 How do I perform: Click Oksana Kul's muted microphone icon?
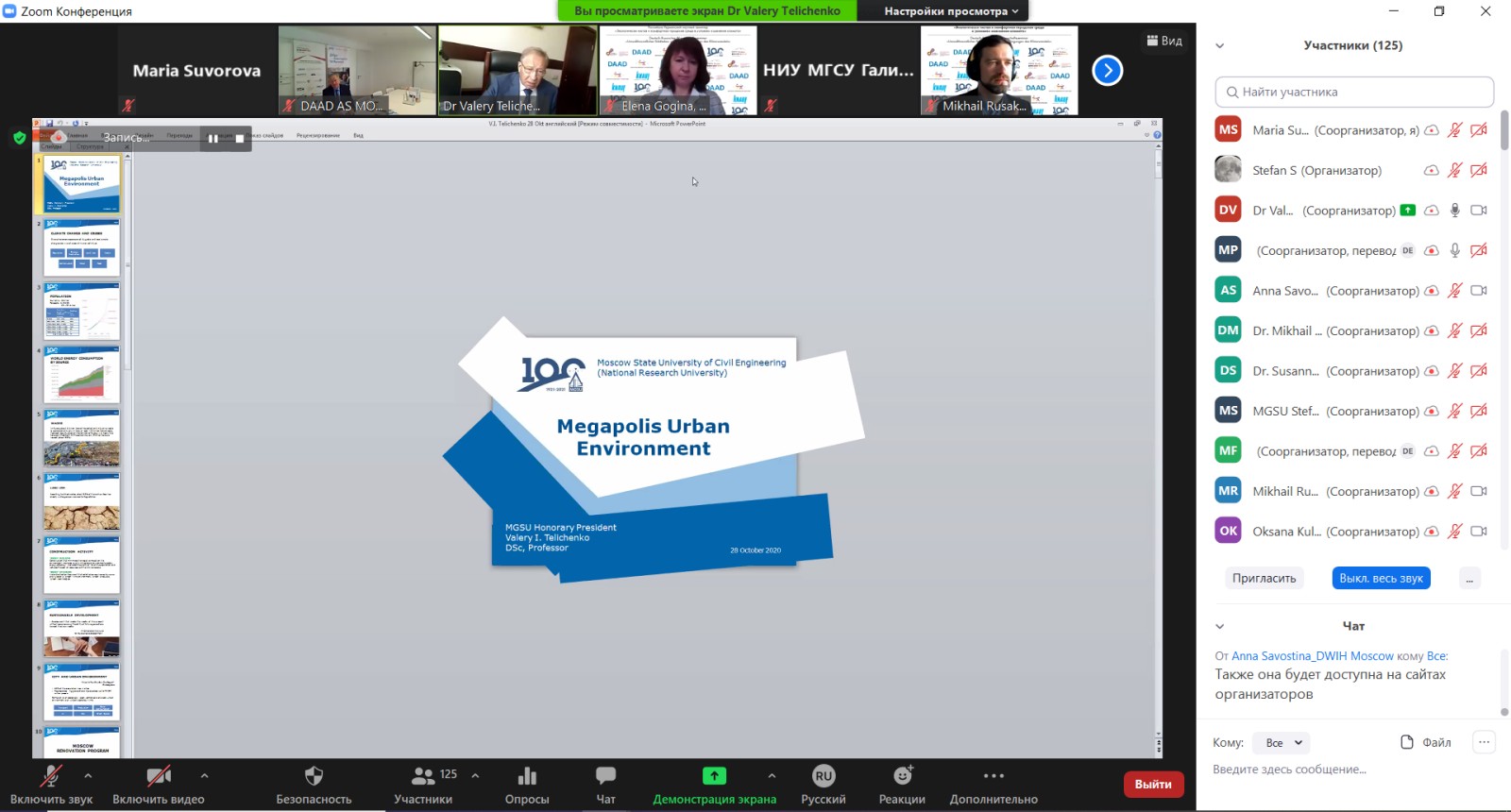pyautogui.click(x=1455, y=532)
